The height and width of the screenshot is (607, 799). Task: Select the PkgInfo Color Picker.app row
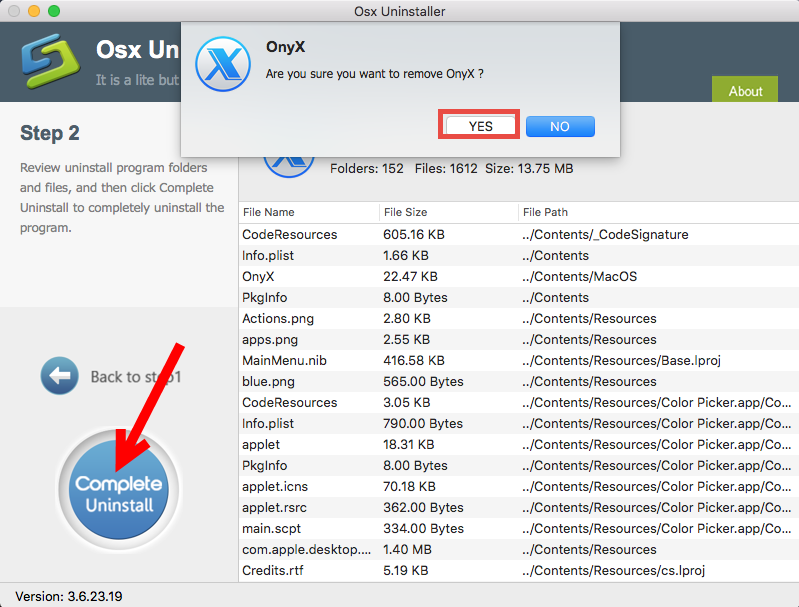[519, 465]
